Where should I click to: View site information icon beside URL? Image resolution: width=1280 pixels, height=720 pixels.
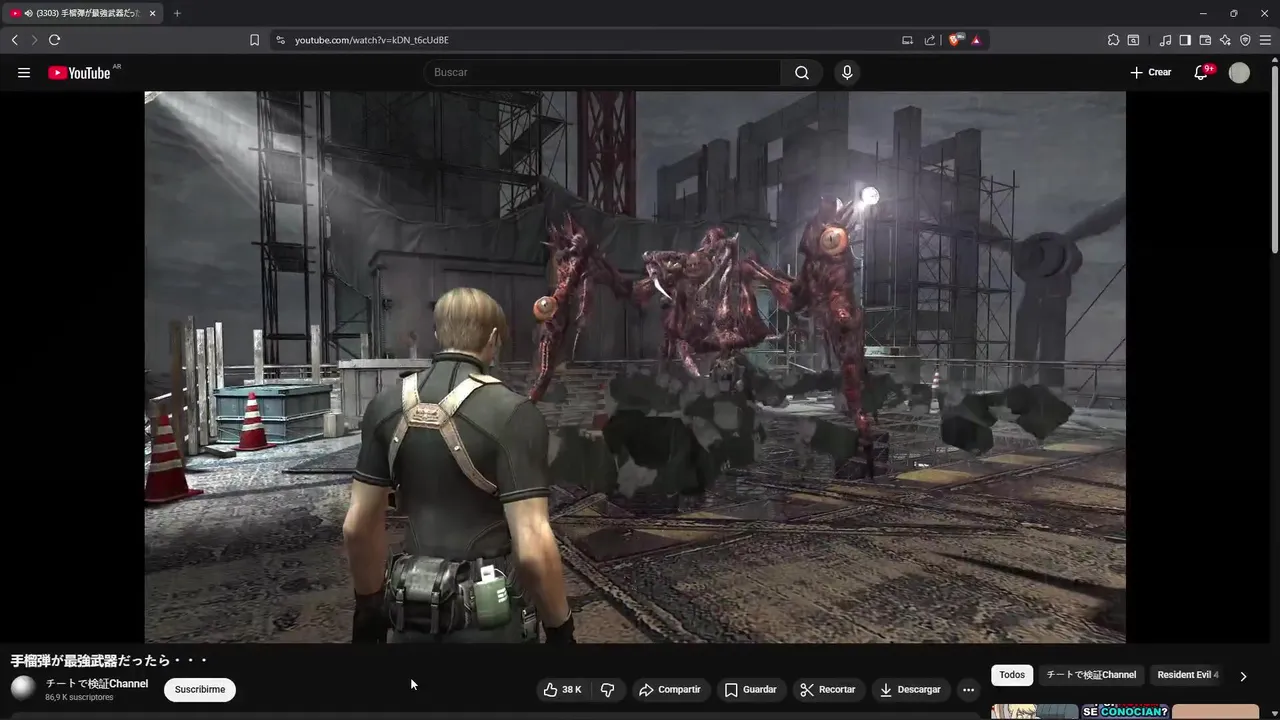point(280,40)
